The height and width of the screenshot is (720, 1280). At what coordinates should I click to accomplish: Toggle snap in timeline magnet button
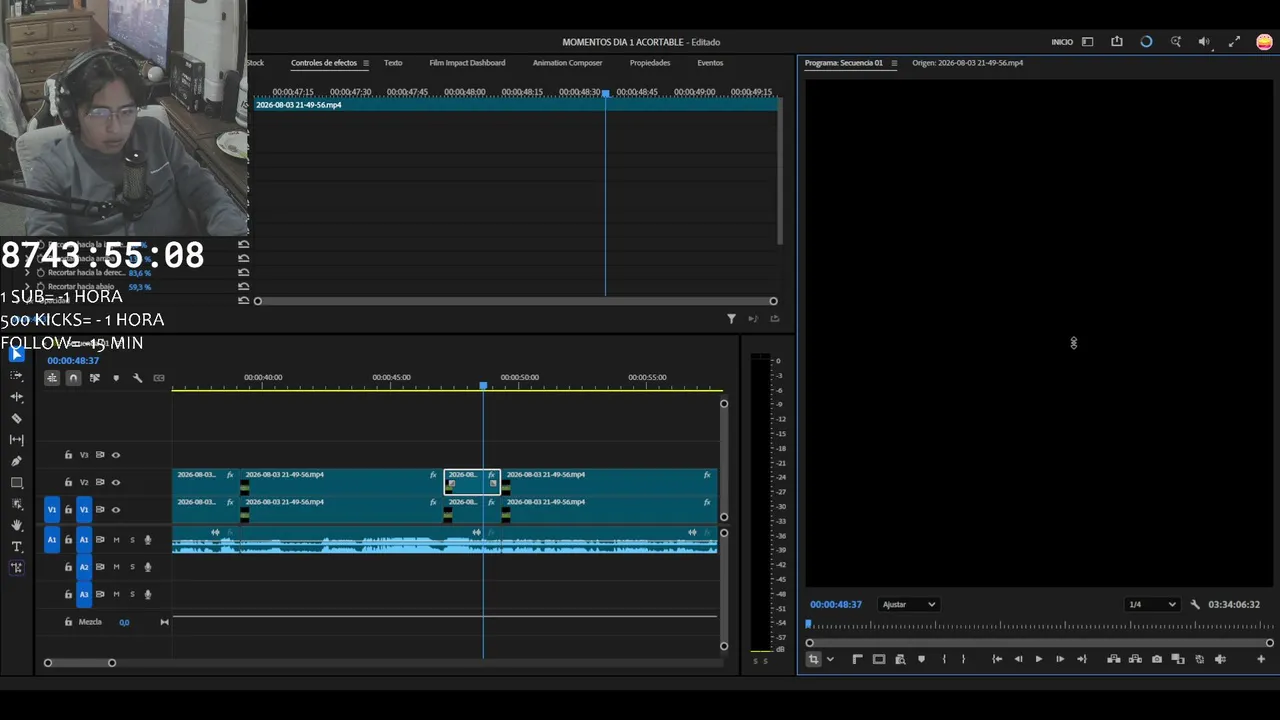pos(73,378)
